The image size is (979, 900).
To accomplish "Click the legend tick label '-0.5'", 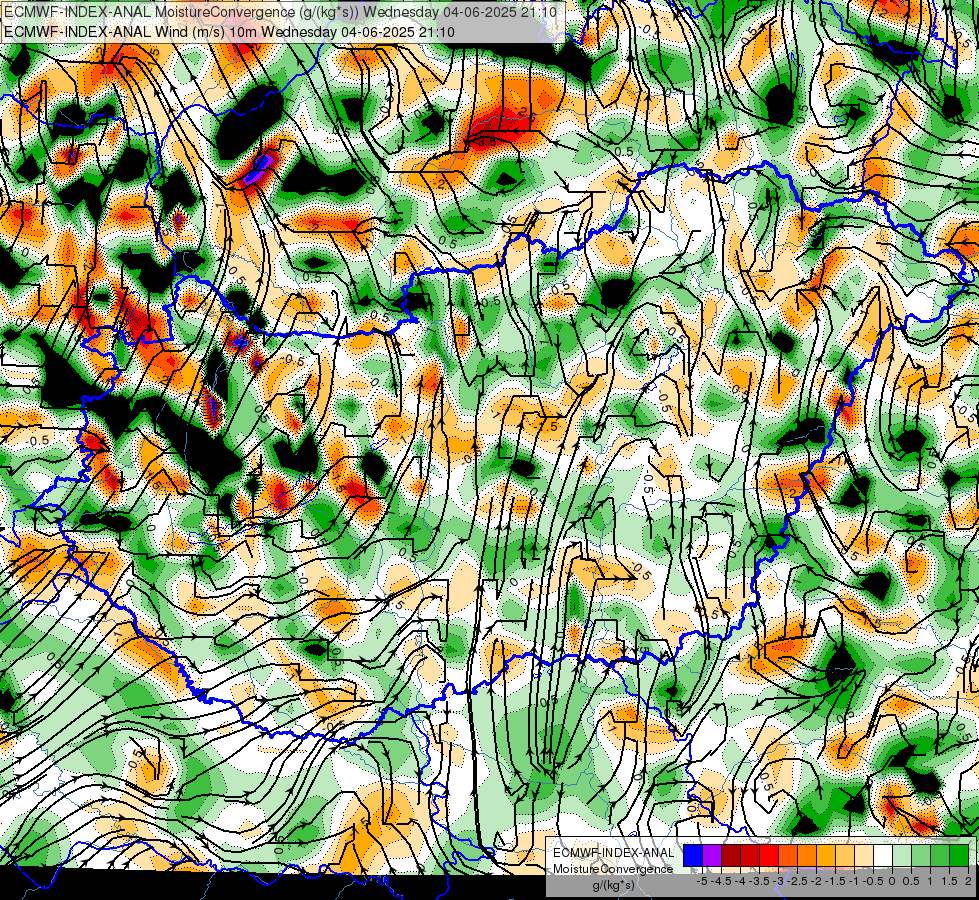I will pos(873,881).
